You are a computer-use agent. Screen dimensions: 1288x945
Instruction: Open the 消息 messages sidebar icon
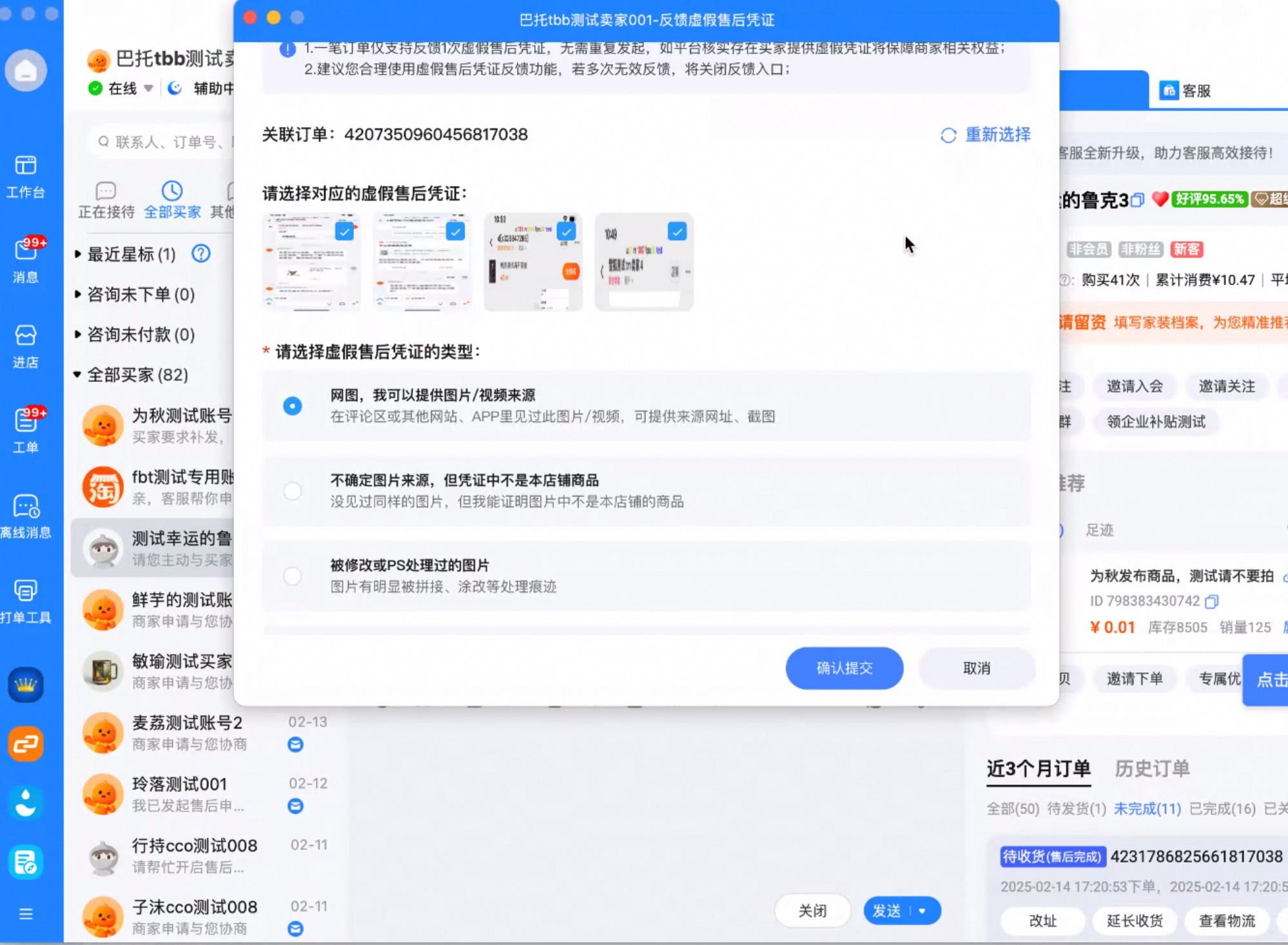[25, 260]
